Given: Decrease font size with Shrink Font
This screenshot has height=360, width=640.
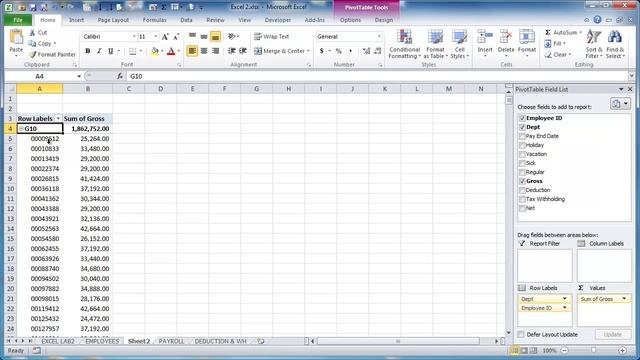Looking at the screenshot, I should point(176,37).
